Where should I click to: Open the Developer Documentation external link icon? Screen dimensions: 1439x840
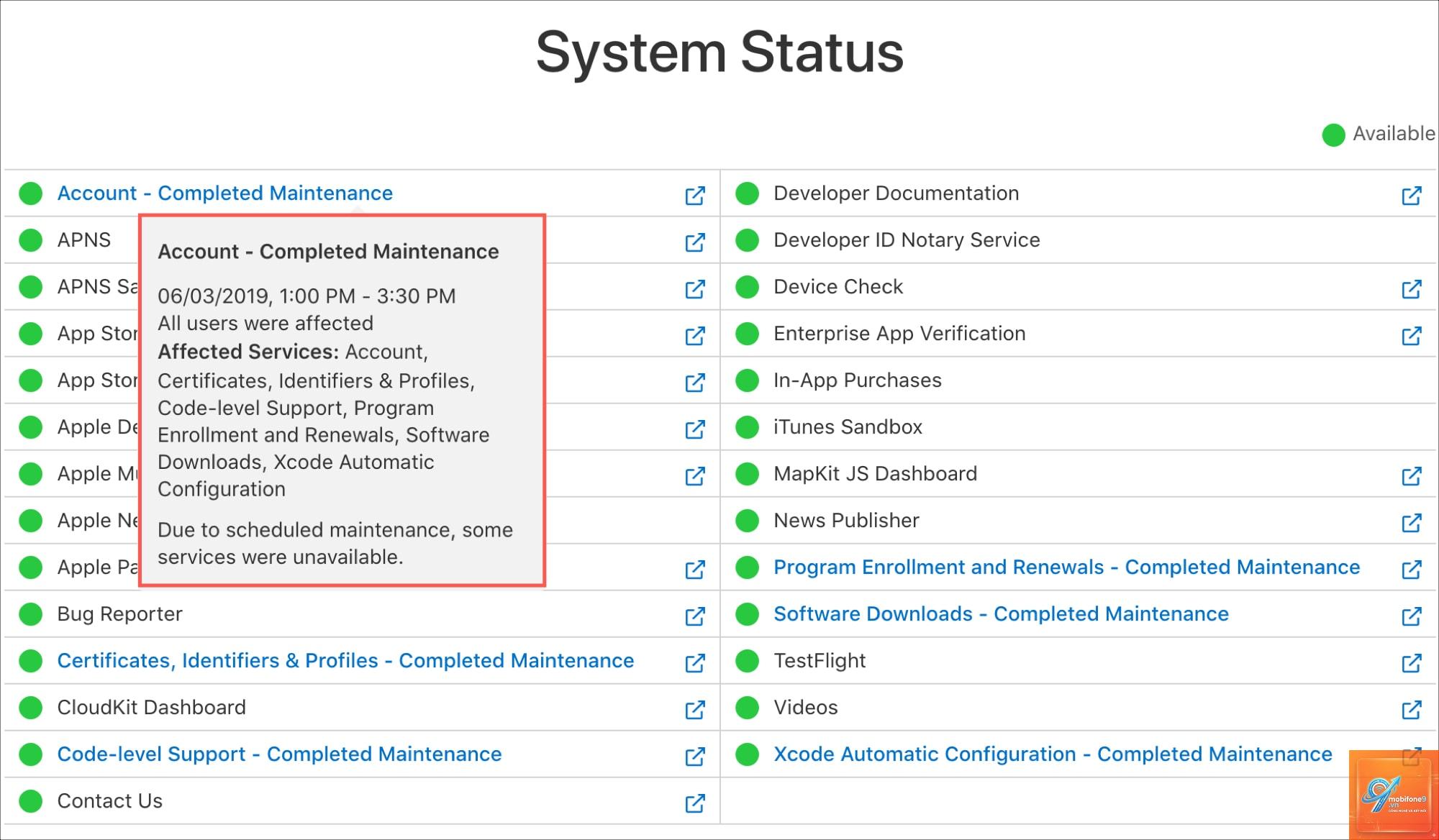coord(1412,195)
